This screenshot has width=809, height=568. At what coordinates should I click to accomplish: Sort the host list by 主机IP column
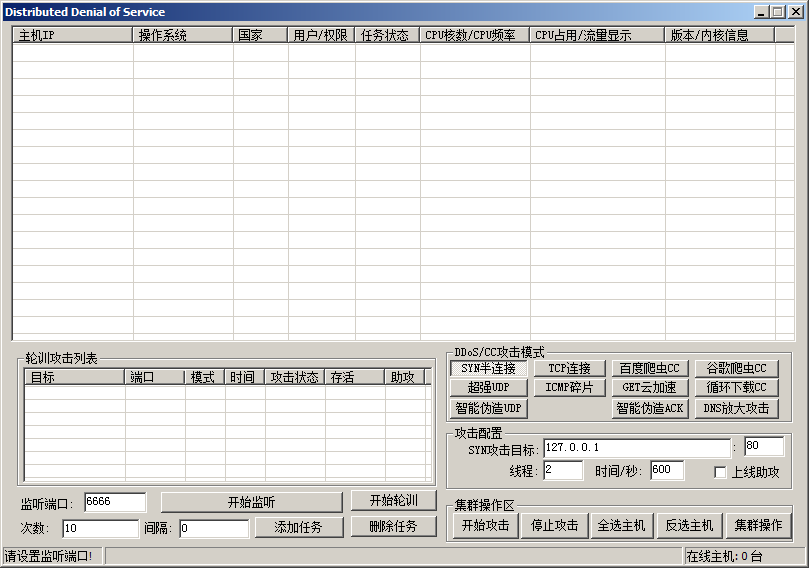pyautogui.click(x=72, y=35)
